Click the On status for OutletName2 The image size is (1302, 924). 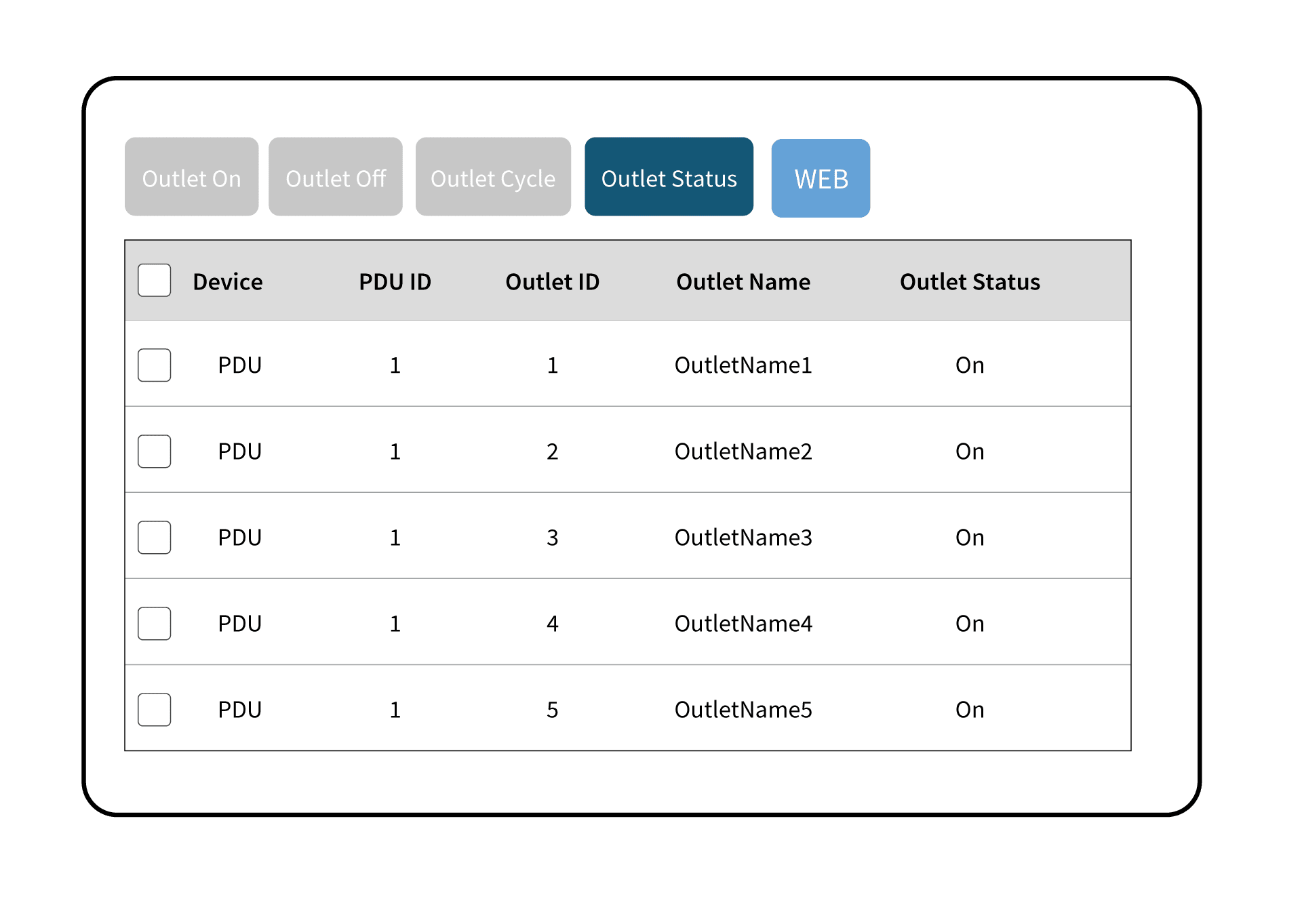[970, 451]
